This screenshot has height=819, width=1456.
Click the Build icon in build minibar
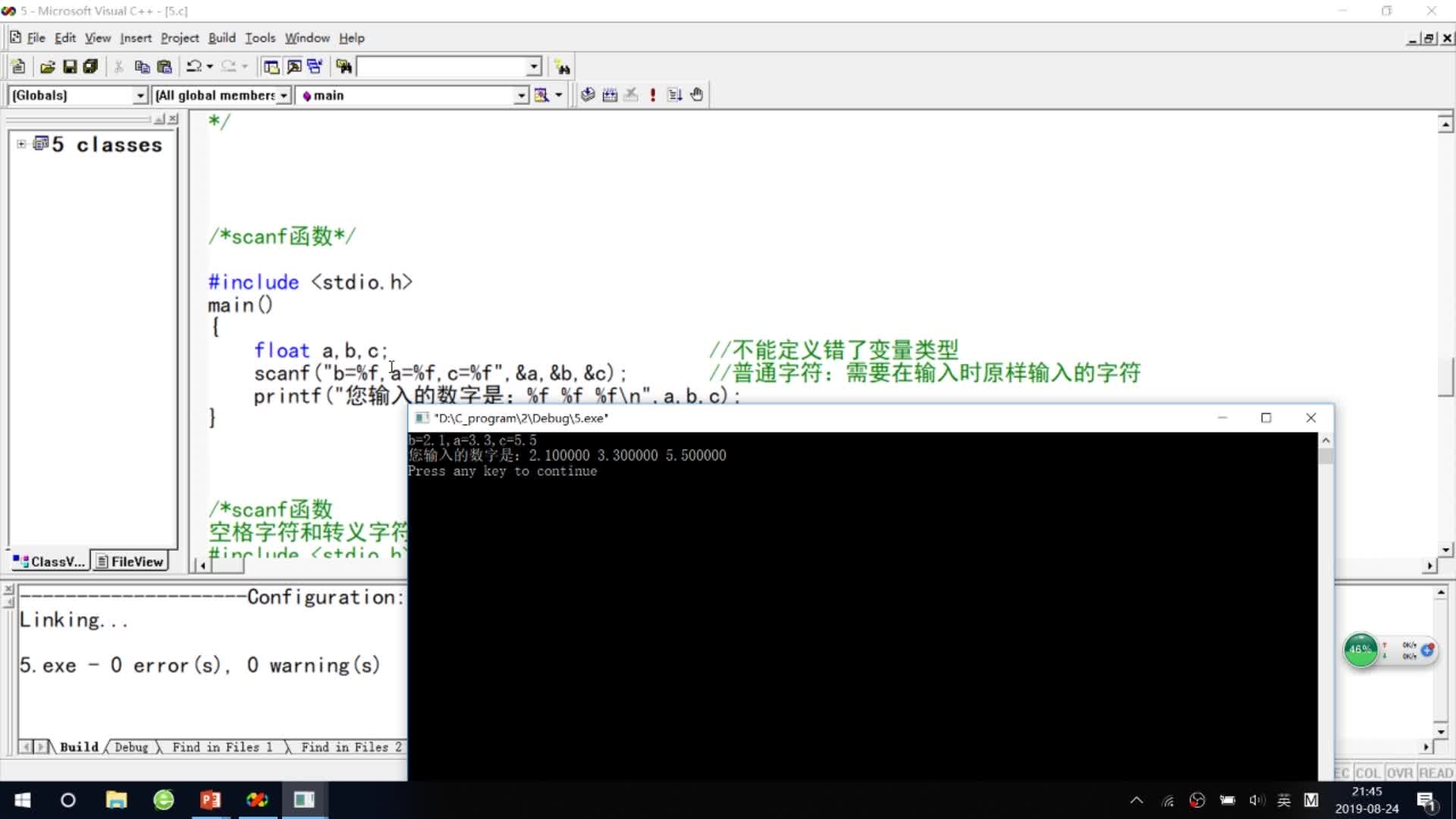pyautogui.click(x=610, y=95)
